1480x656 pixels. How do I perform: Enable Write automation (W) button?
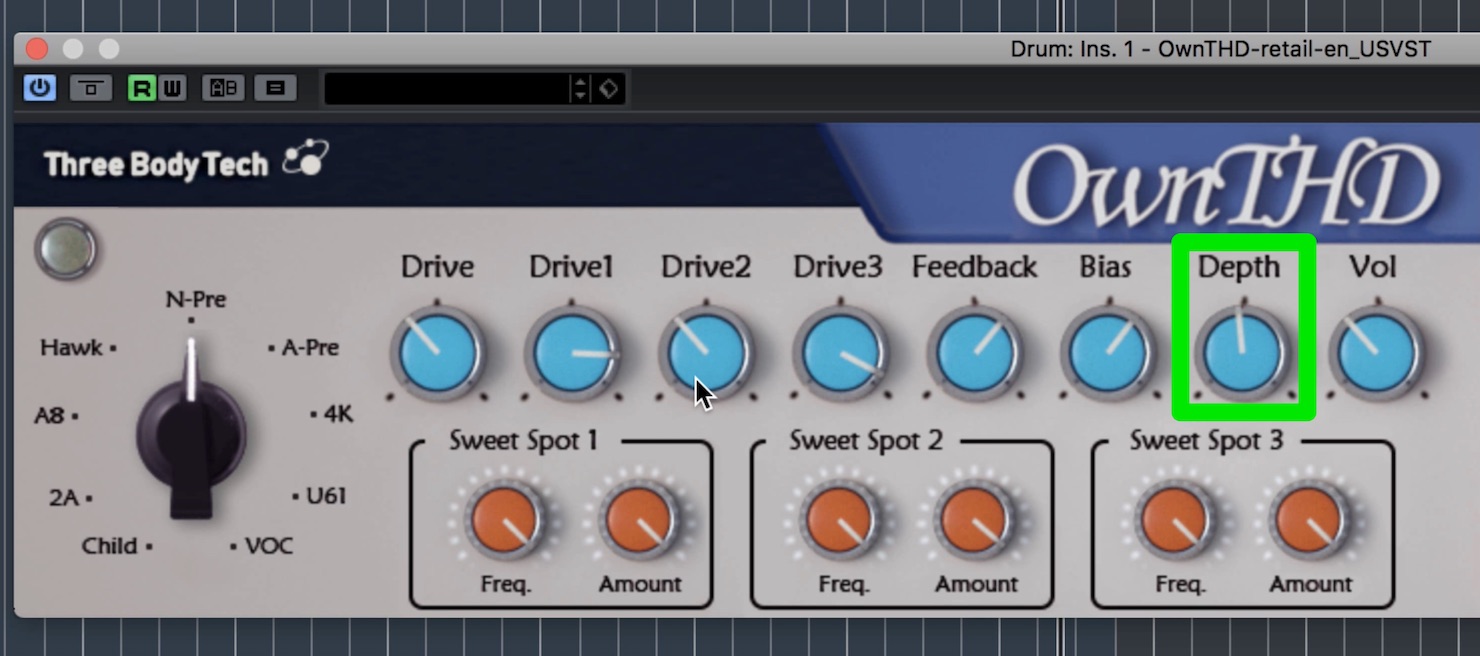point(172,88)
